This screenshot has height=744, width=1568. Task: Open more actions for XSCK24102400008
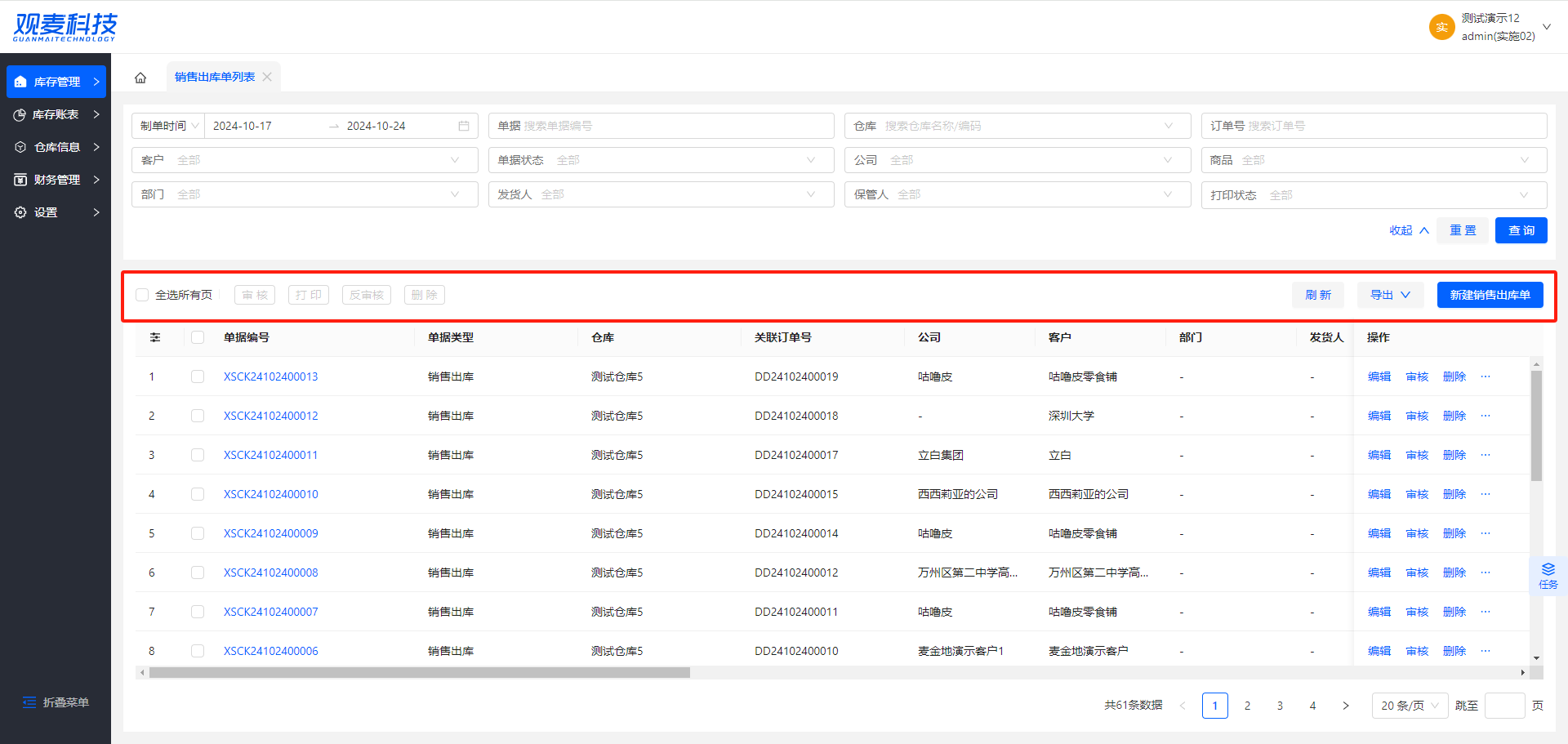(1486, 572)
